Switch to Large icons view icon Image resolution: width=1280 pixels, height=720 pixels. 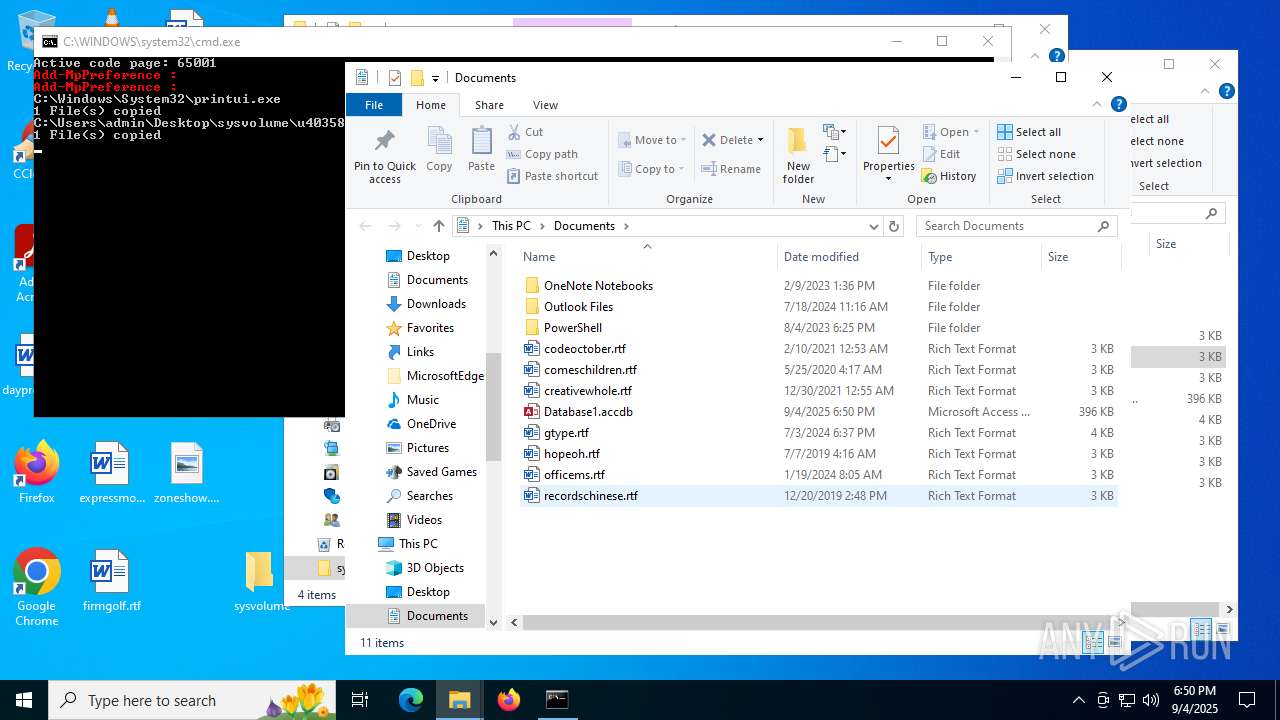click(x=1114, y=642)
